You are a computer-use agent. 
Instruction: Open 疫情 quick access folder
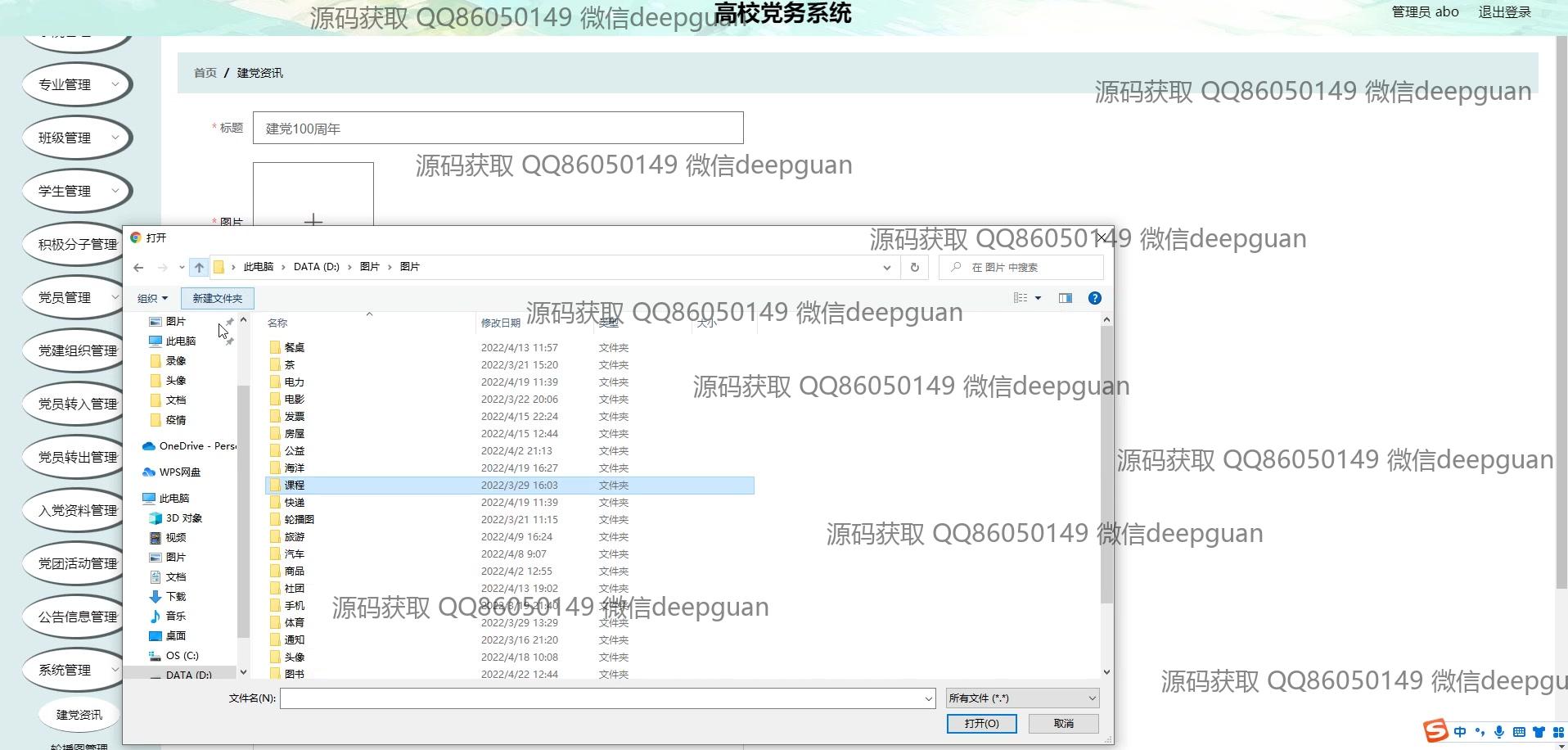tap(169, 420)
